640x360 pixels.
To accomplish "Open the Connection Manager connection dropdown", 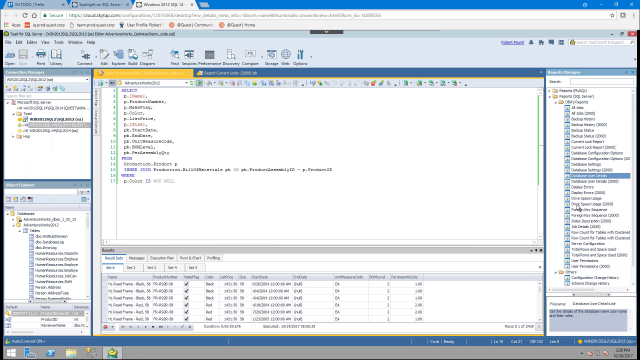I will point(87,80).
